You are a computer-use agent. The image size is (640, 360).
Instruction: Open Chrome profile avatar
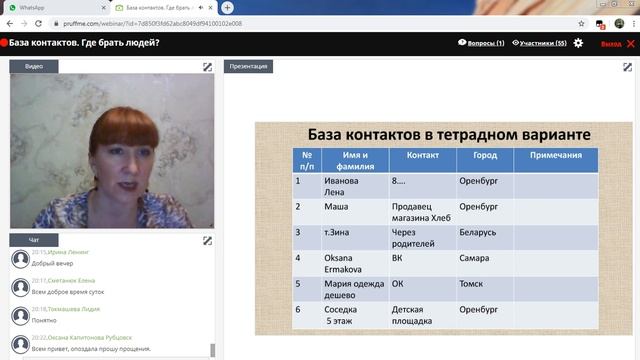coord(619,24)
